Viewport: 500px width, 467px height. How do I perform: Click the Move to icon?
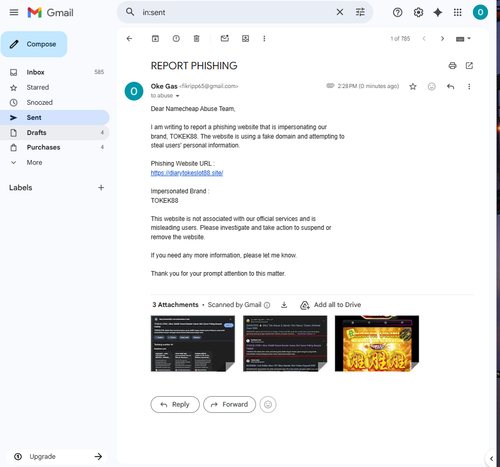click(245, 39)
